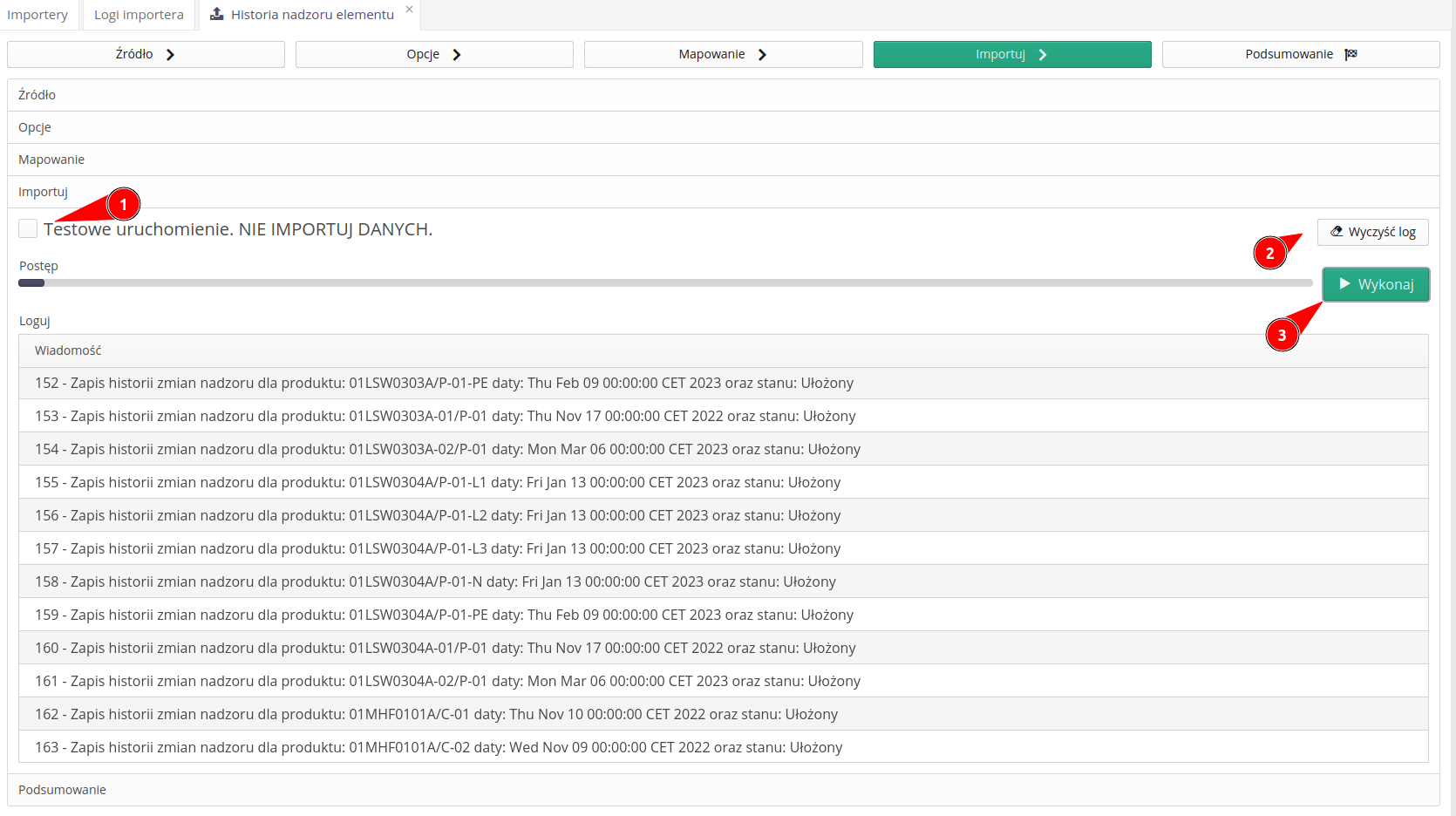Click the chevron arrow on the Źródło step

(172, 53)
